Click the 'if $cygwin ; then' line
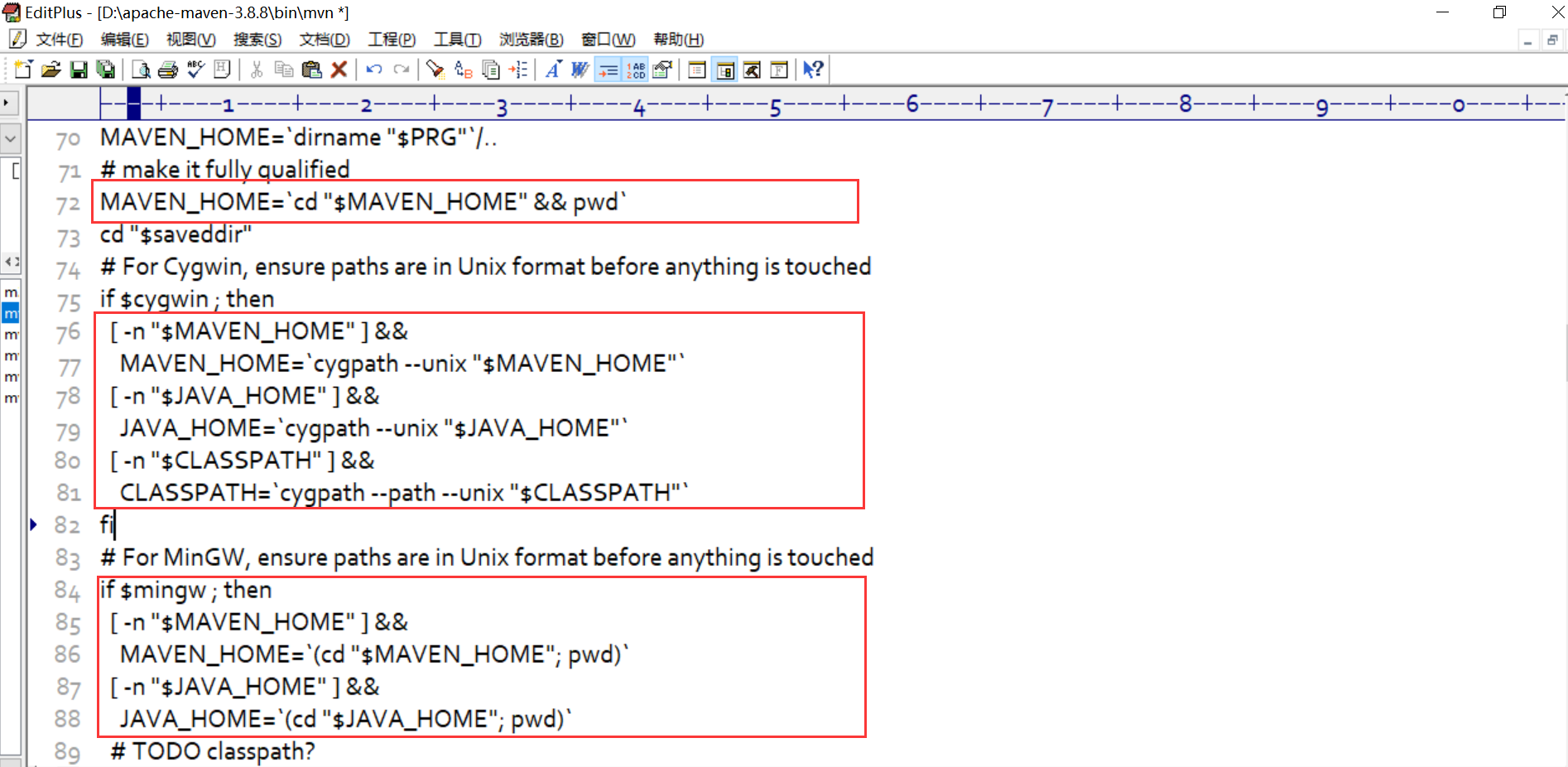Image resolution: width=1568 pixels, height=767 pixels. pos(187,299)
